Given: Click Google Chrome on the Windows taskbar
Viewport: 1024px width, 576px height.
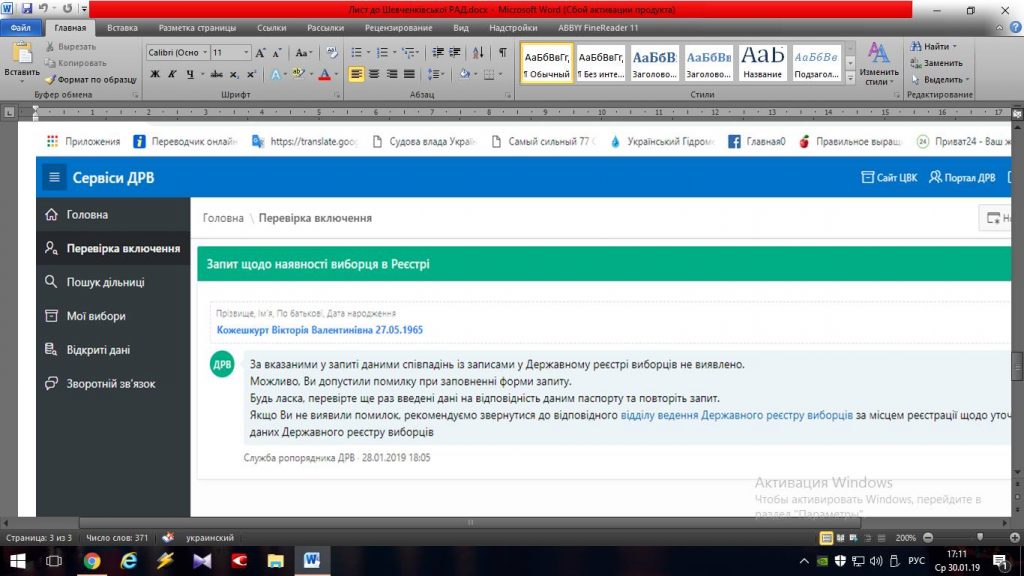Looking at the screenshot, I should point(91,560).
